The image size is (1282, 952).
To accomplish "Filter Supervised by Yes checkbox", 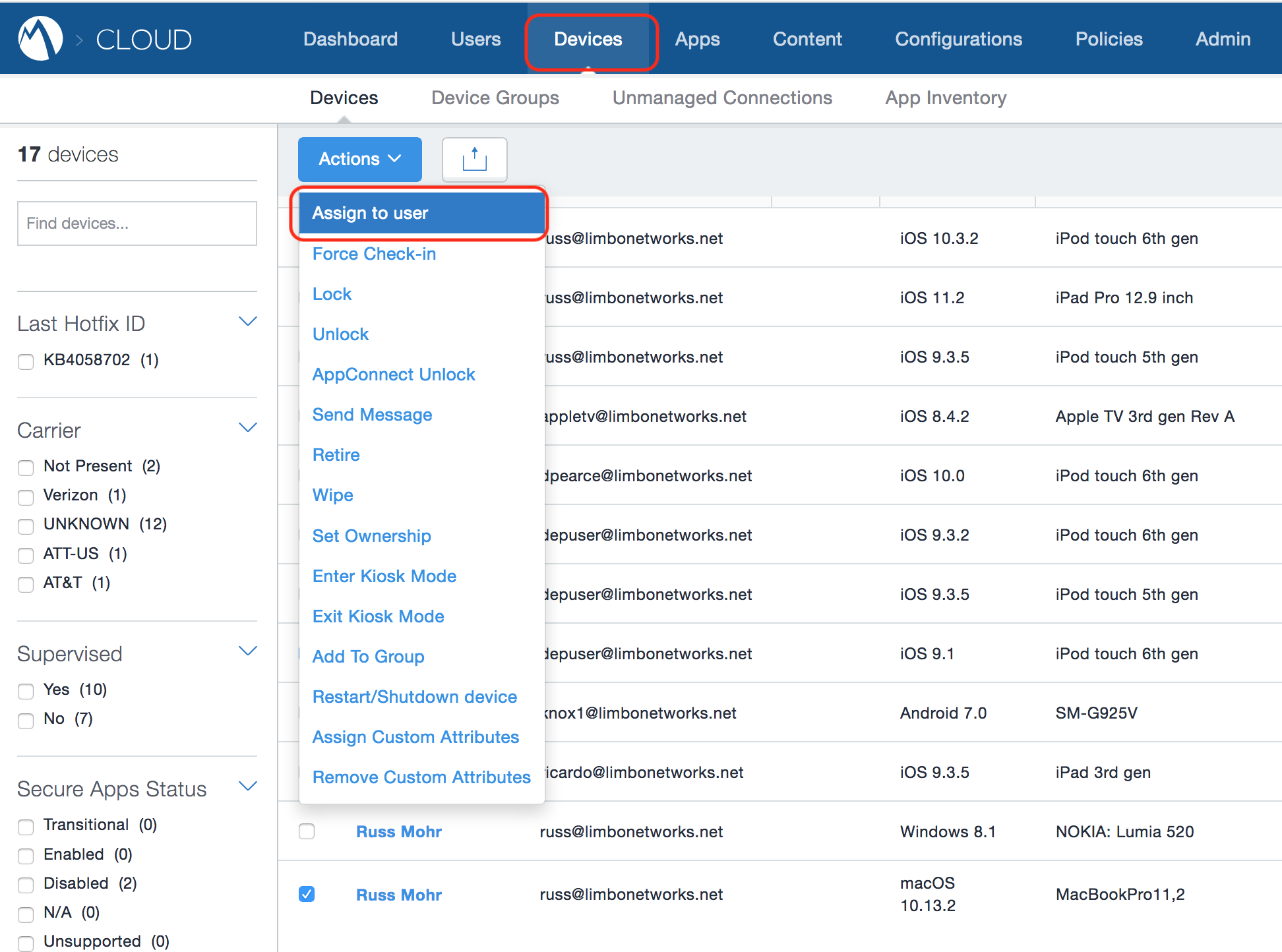I will (26, 691).
